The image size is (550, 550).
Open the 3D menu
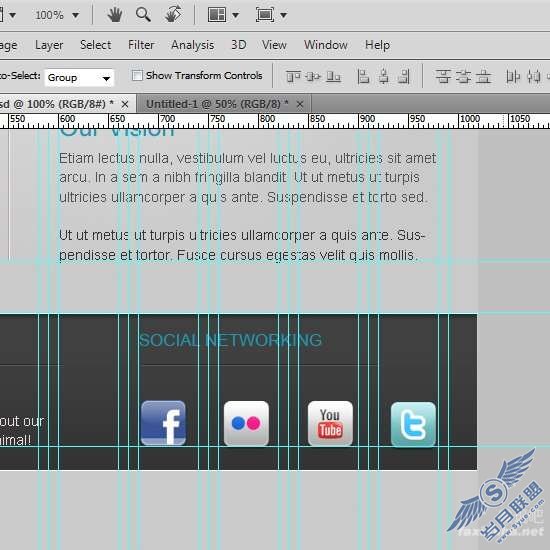(239, 45)
